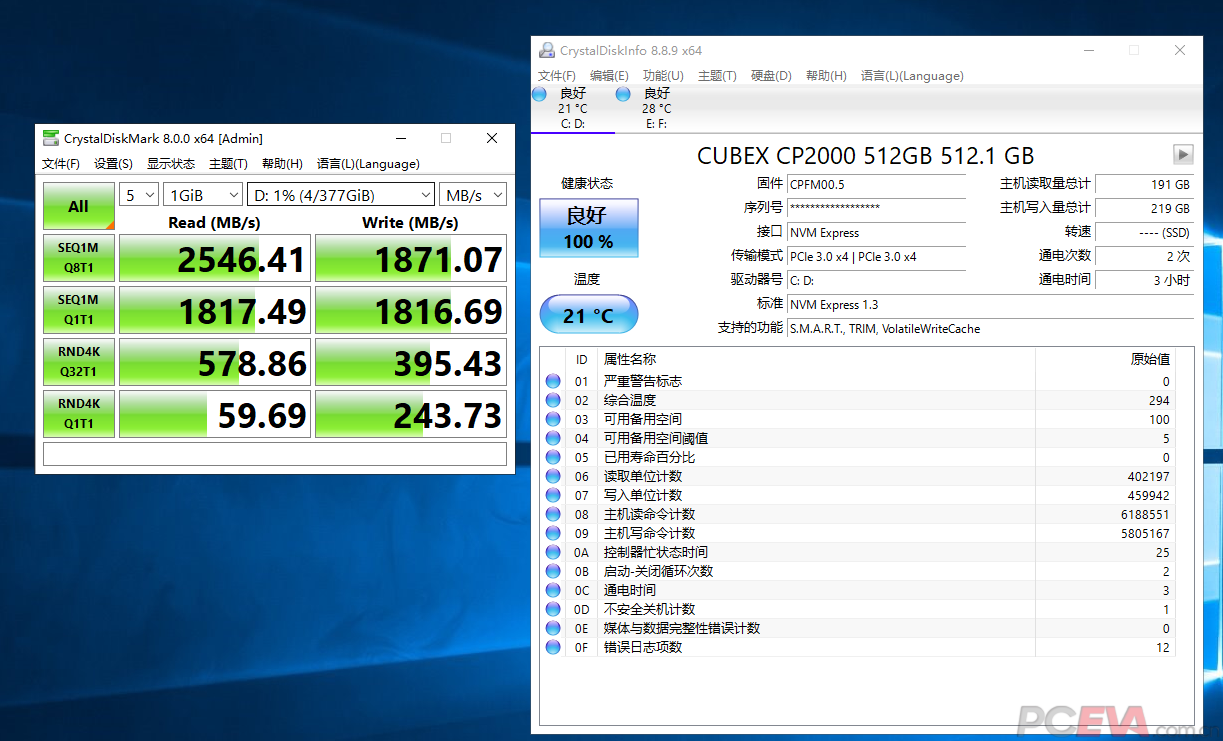Click the empty comment field in CrystalDiskMark

(275, 454)
